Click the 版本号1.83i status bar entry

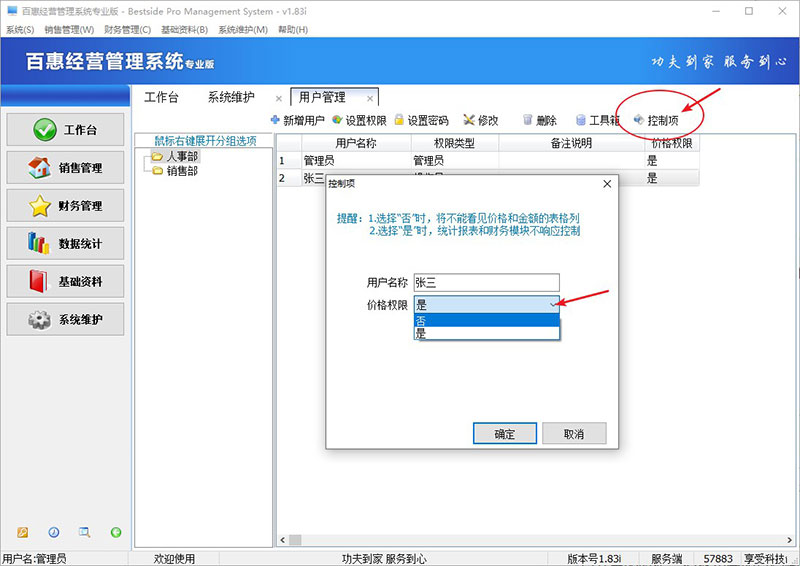[x=594, y=559]
